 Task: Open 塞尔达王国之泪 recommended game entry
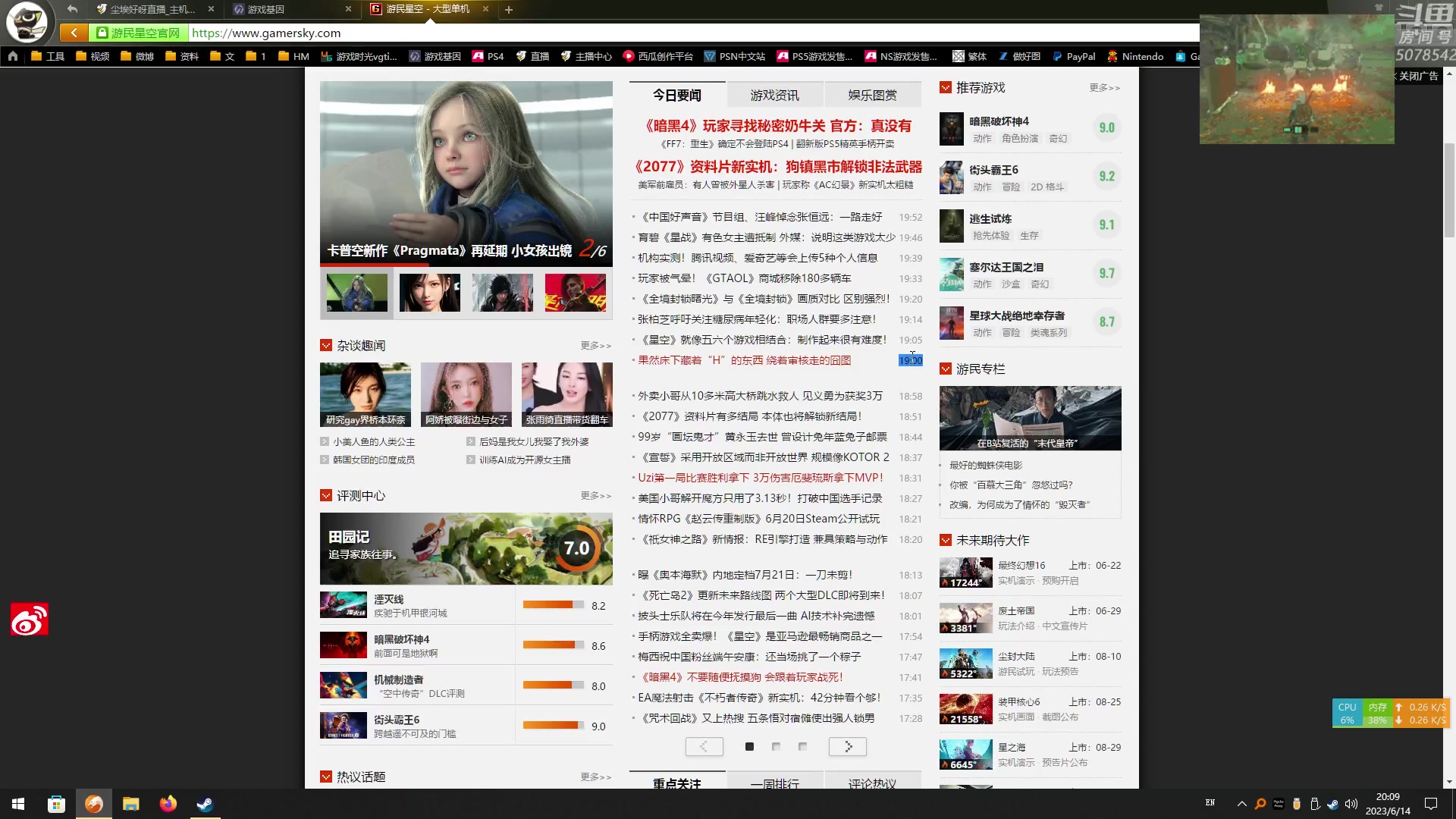pos(1030,275)
